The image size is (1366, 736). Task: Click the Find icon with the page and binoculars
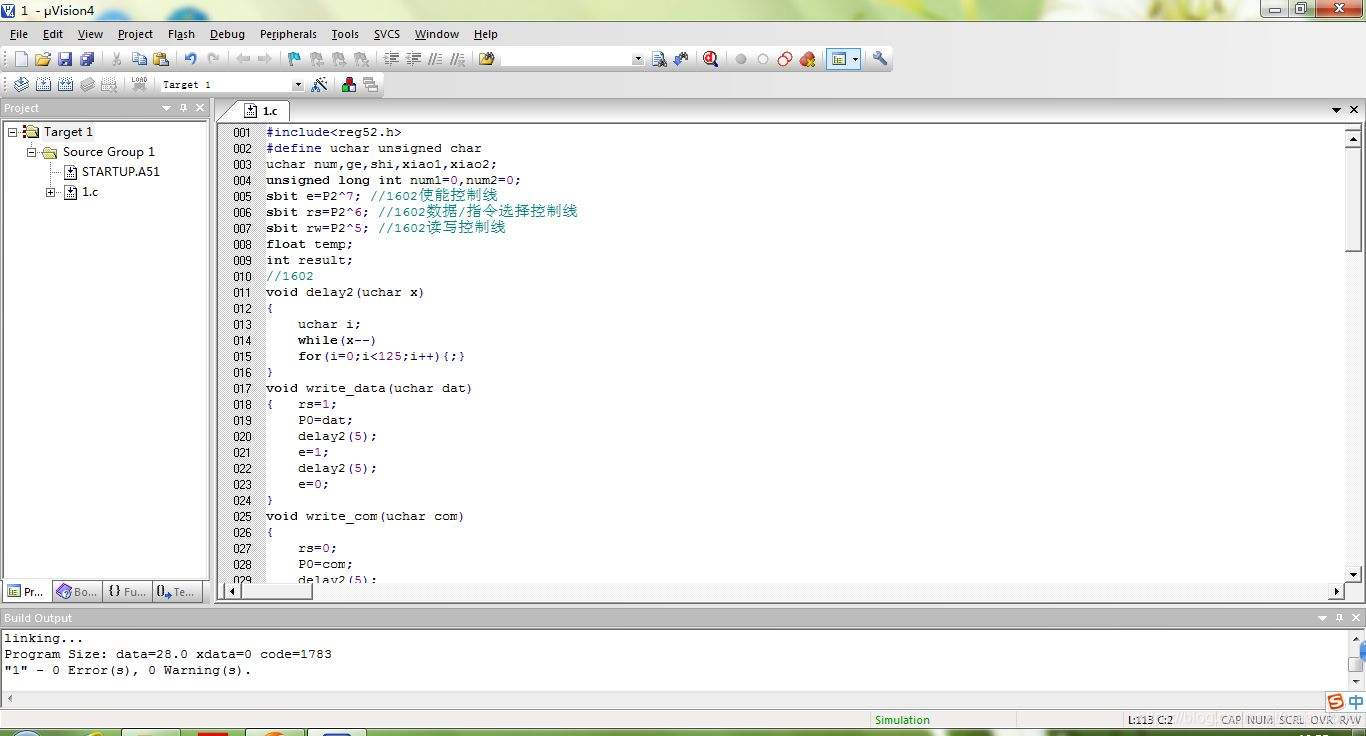(x=659, y=59)
